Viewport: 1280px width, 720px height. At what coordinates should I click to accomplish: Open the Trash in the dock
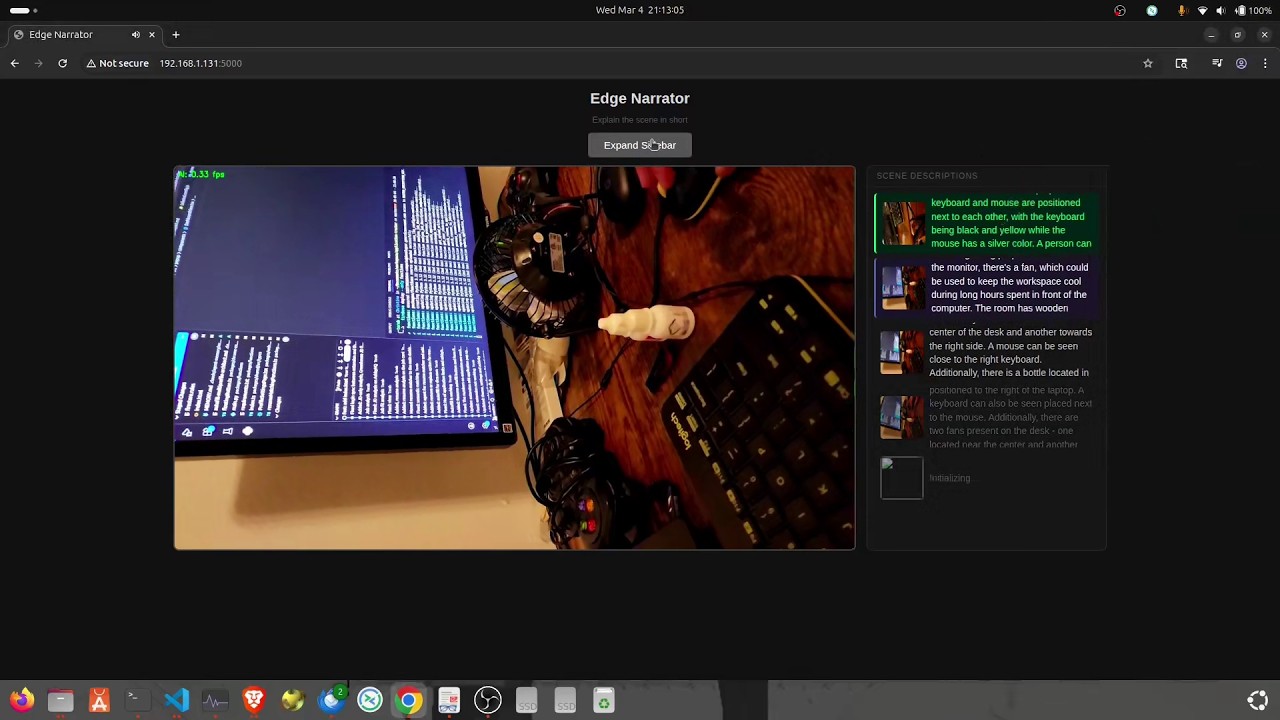[603, 701]
